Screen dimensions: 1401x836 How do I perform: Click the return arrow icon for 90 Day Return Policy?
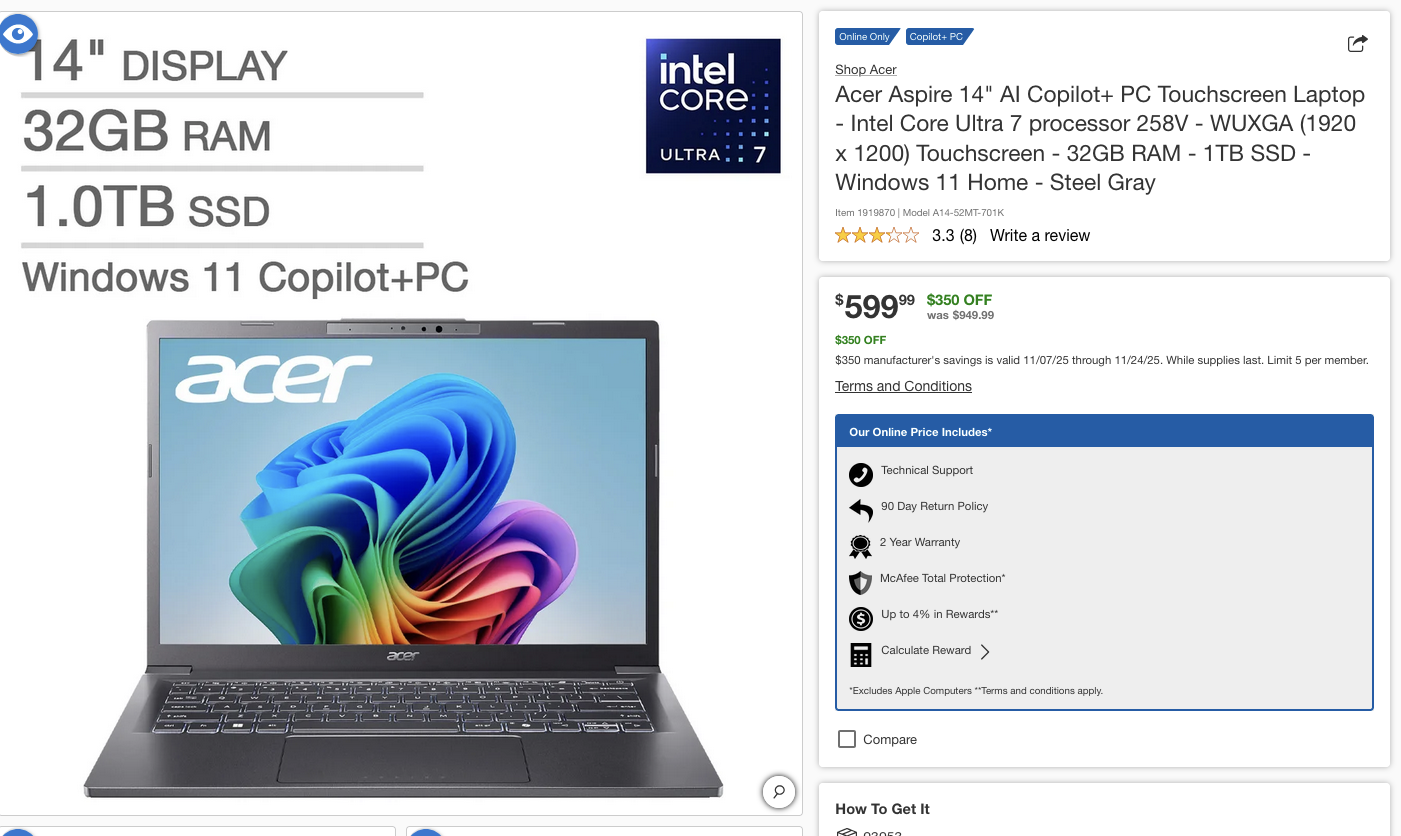click(860, 510)
